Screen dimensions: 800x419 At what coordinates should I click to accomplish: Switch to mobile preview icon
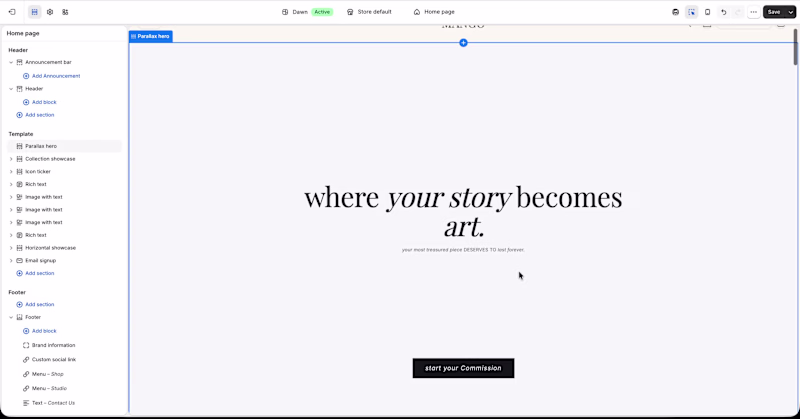707,12
